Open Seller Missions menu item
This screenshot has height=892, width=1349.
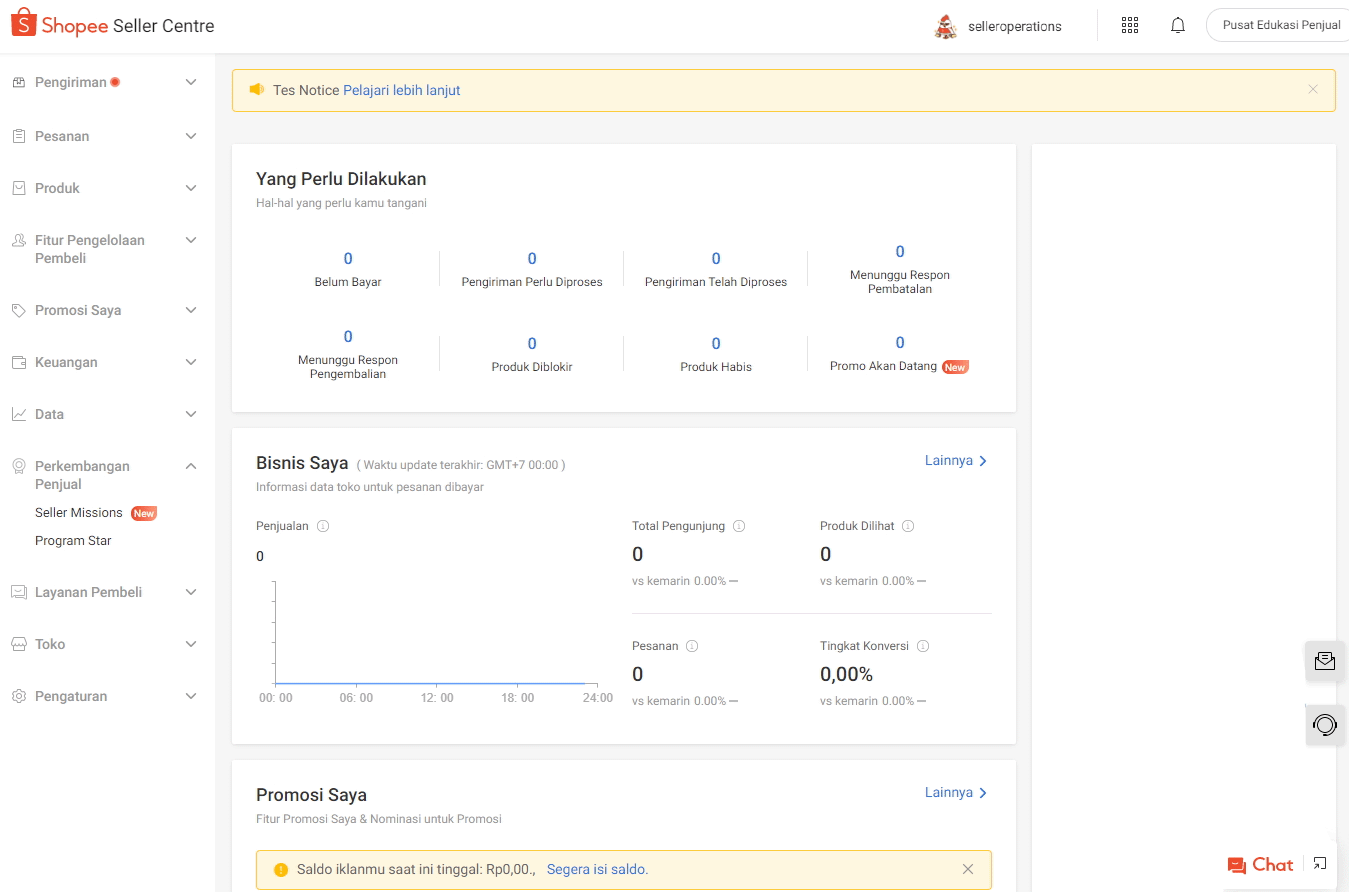pos(79,513)
